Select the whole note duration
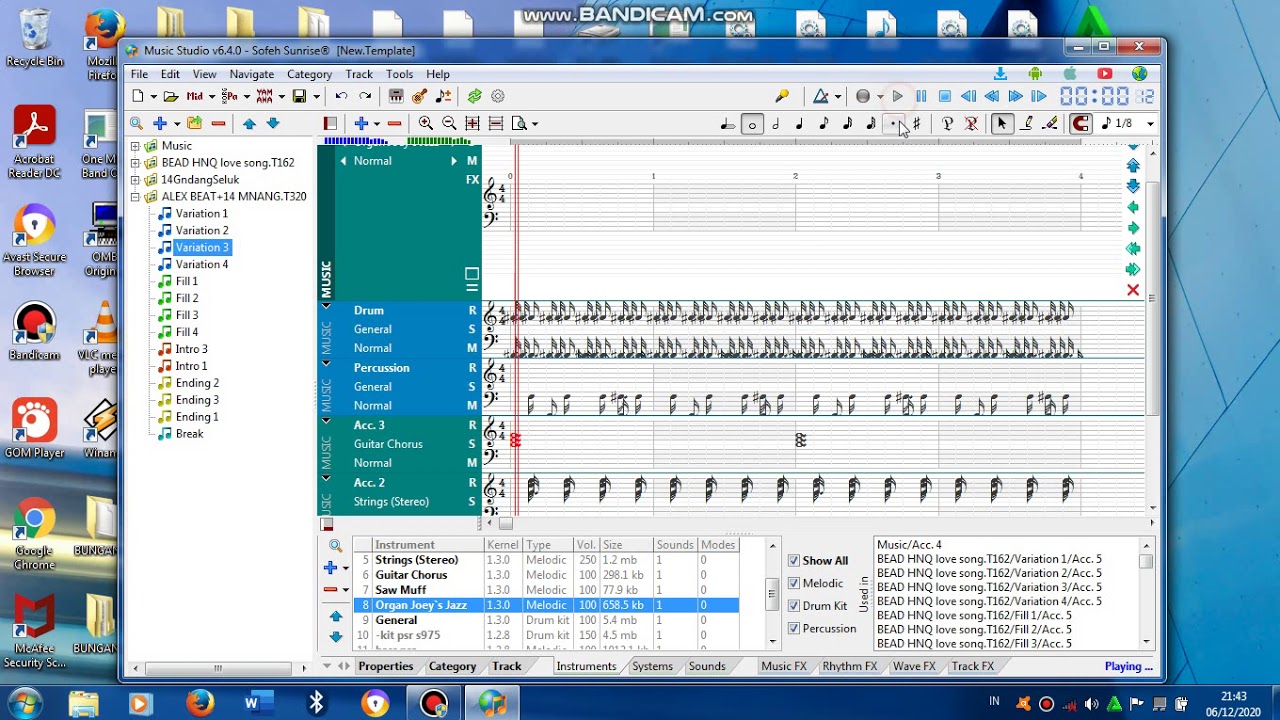This screenshot has width=1280, height=720. (x=752, y=124)
